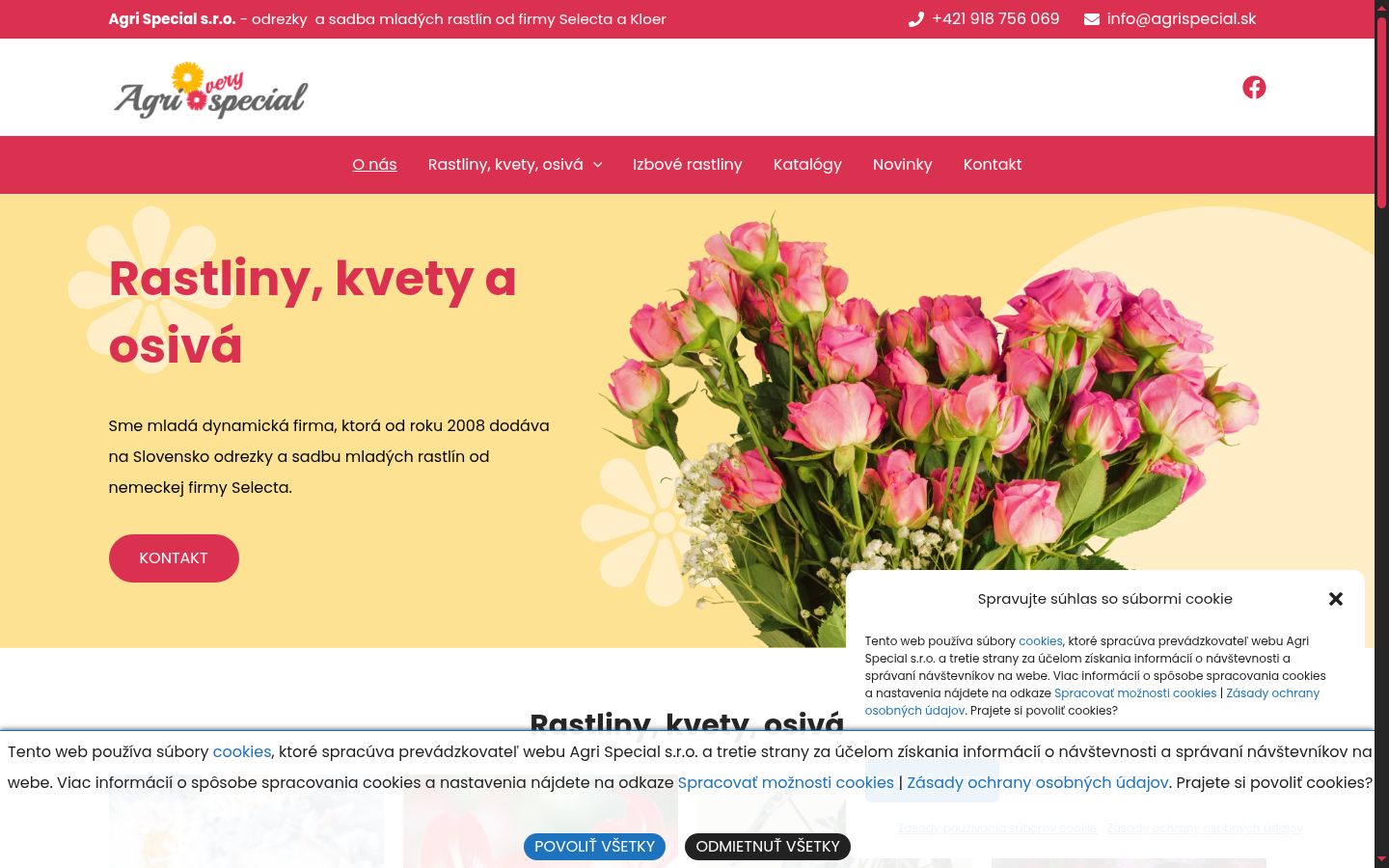
Task: Open the Katalógy menu item
Action: click(807, 165)
